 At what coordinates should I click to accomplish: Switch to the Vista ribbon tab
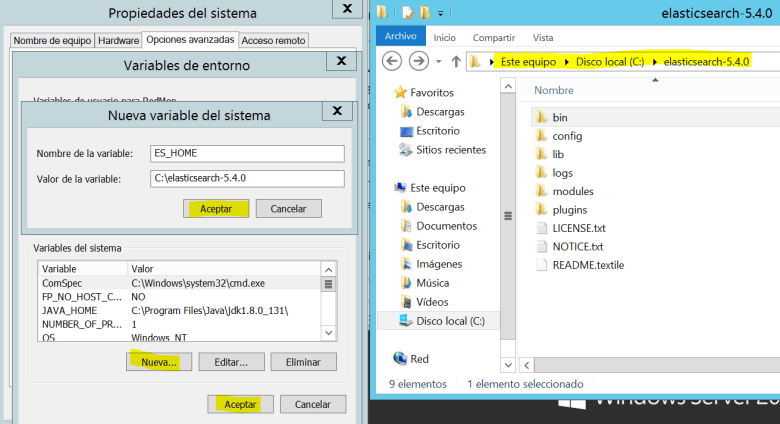point(543,38)
